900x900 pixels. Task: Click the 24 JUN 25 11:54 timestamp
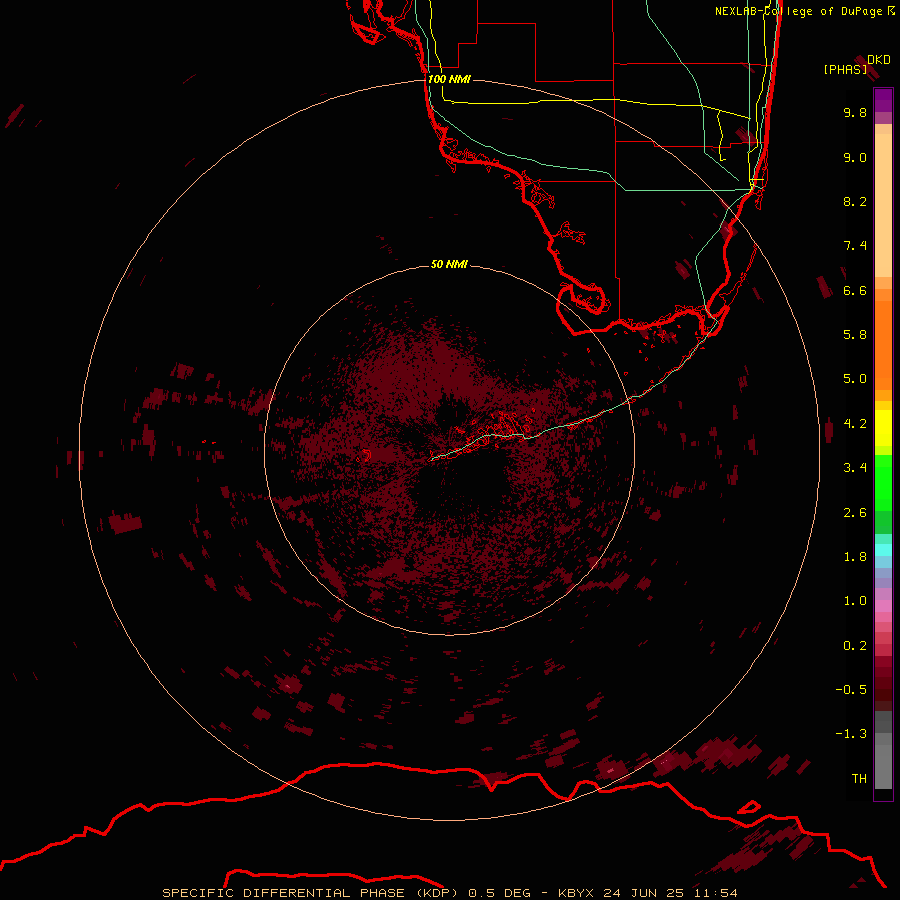pyautogui.click(x=670, y=893)
